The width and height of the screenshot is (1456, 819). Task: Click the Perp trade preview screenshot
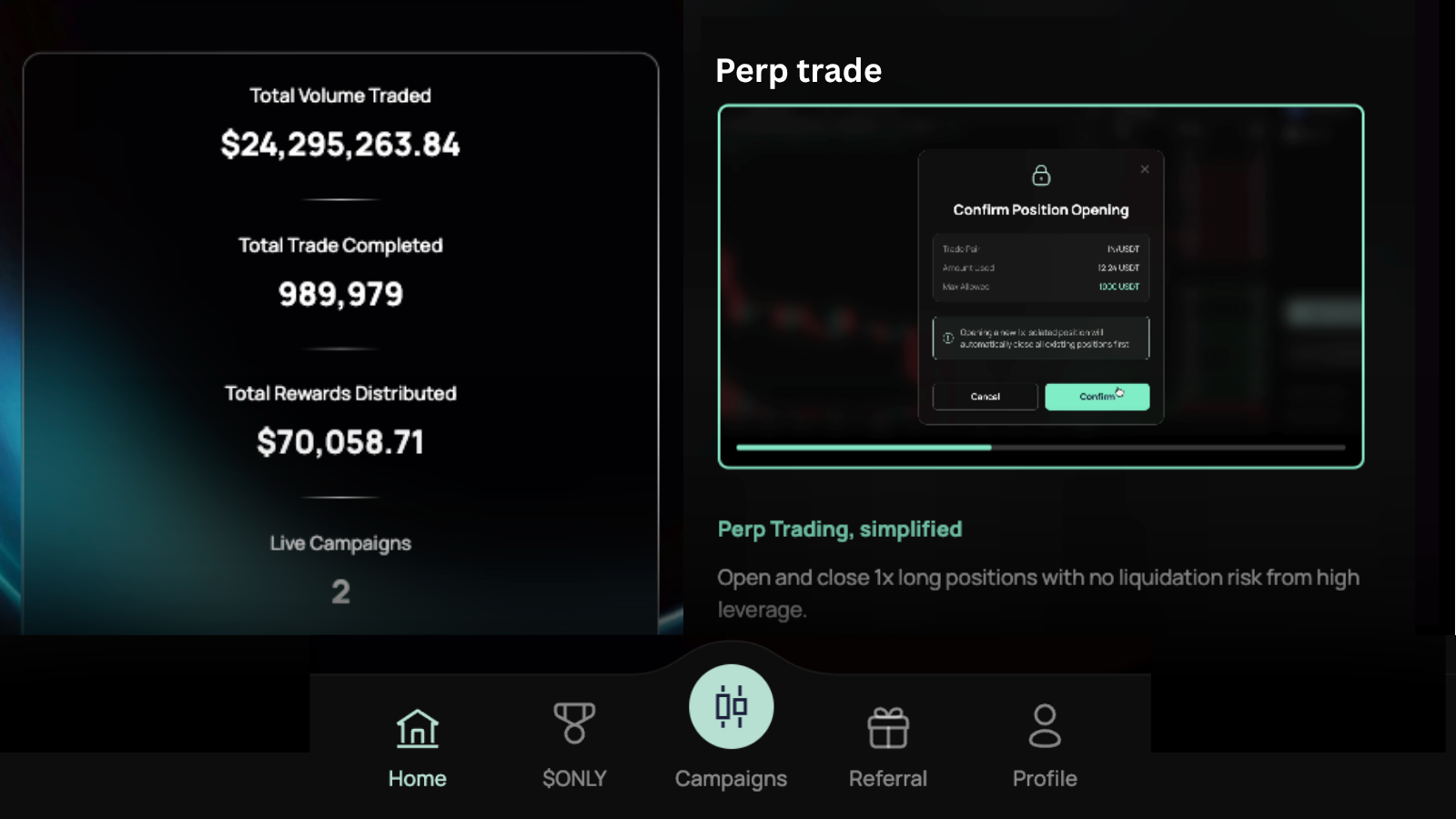tap(1040, 288)
